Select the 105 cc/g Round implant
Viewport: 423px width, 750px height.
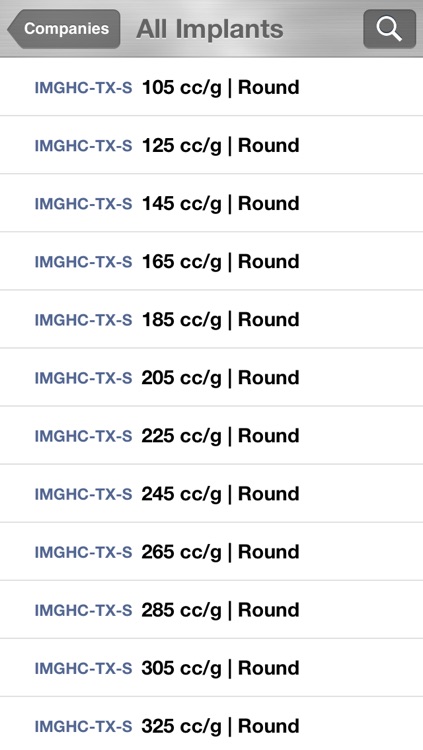click(x=212, y=87)
